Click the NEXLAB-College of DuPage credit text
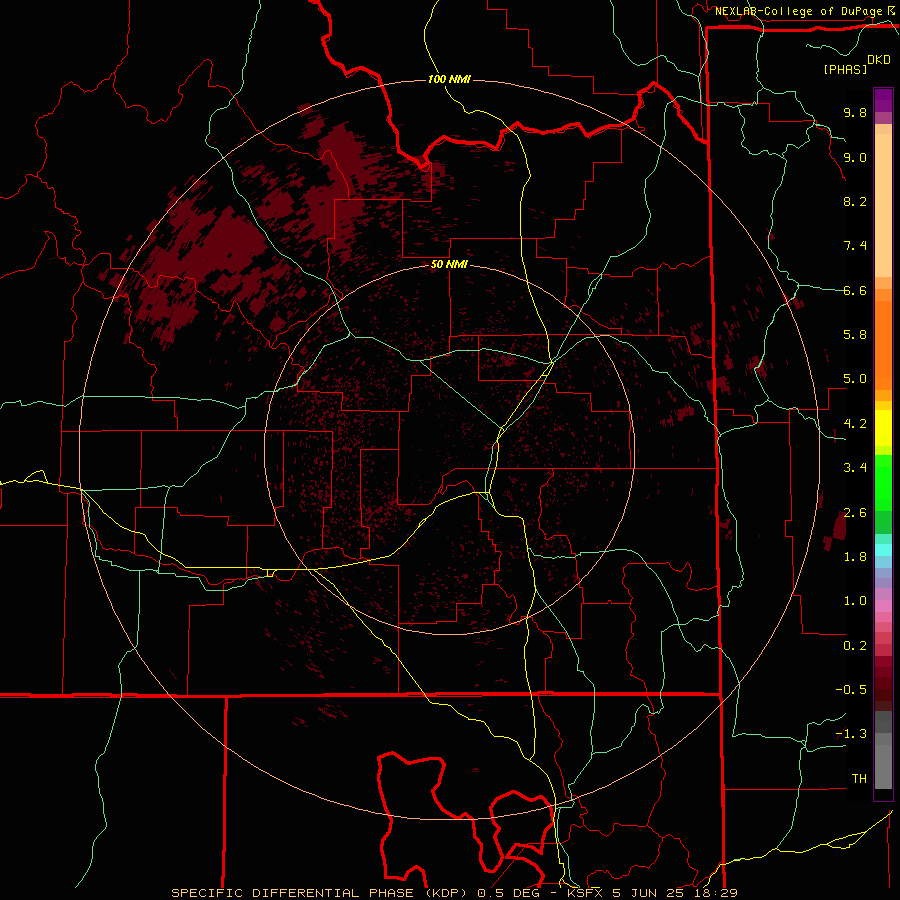The width and height of the screenshot is (900, 900). pos(798,11)
